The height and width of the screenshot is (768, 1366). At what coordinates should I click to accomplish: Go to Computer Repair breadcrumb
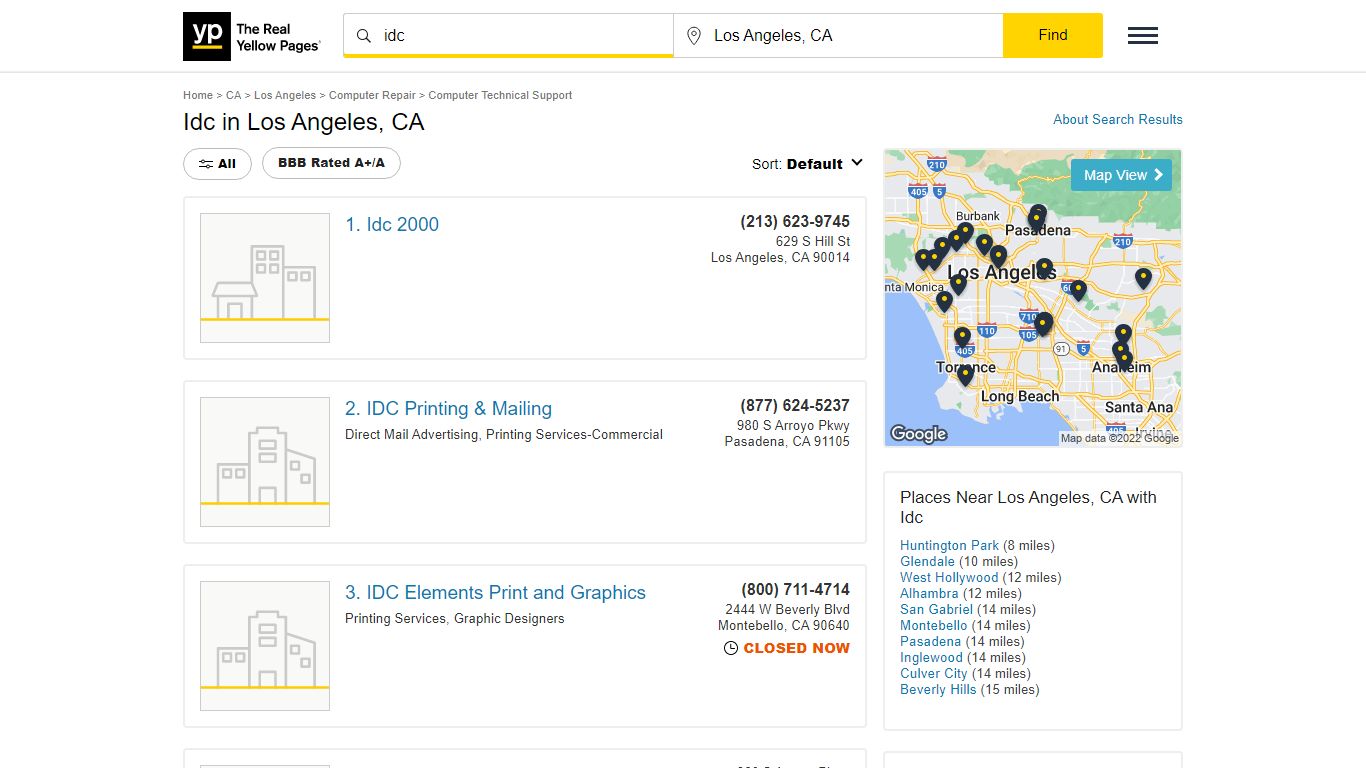(372, 95)
